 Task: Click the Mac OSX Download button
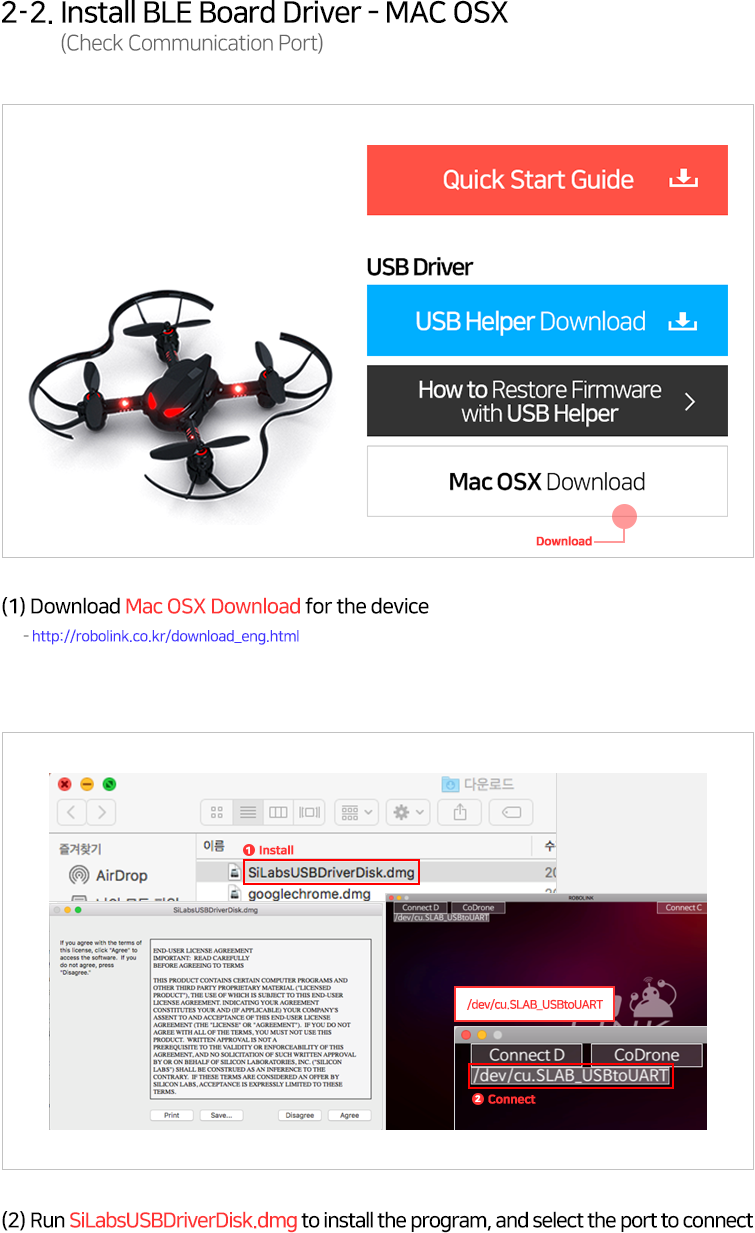click(547, 482)
